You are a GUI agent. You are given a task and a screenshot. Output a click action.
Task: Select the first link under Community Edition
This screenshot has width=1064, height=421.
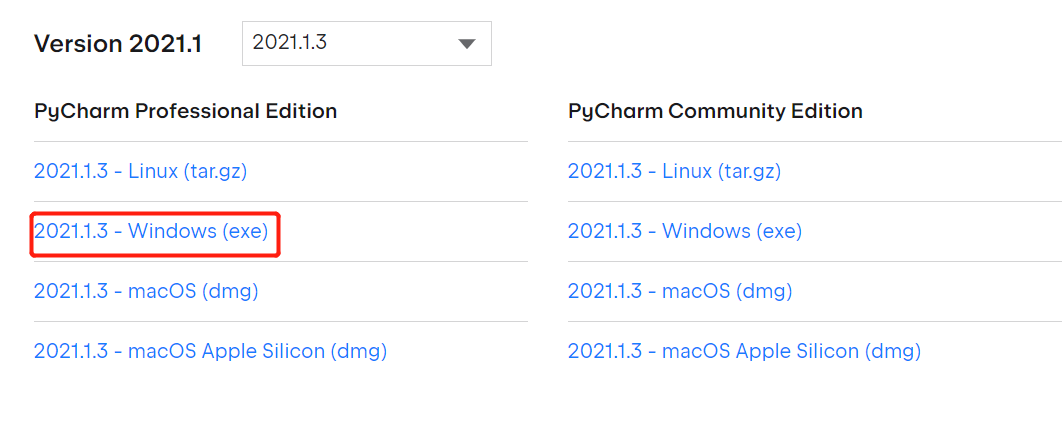click(x=674, y=171)
